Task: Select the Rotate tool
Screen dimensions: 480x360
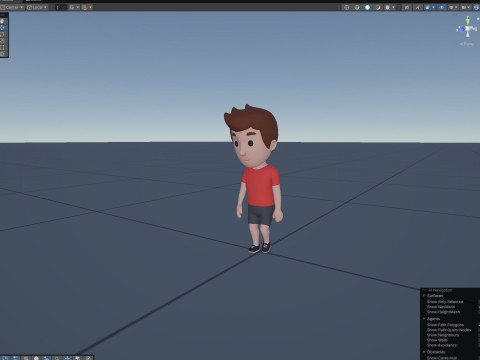Action: coord(2,34)
